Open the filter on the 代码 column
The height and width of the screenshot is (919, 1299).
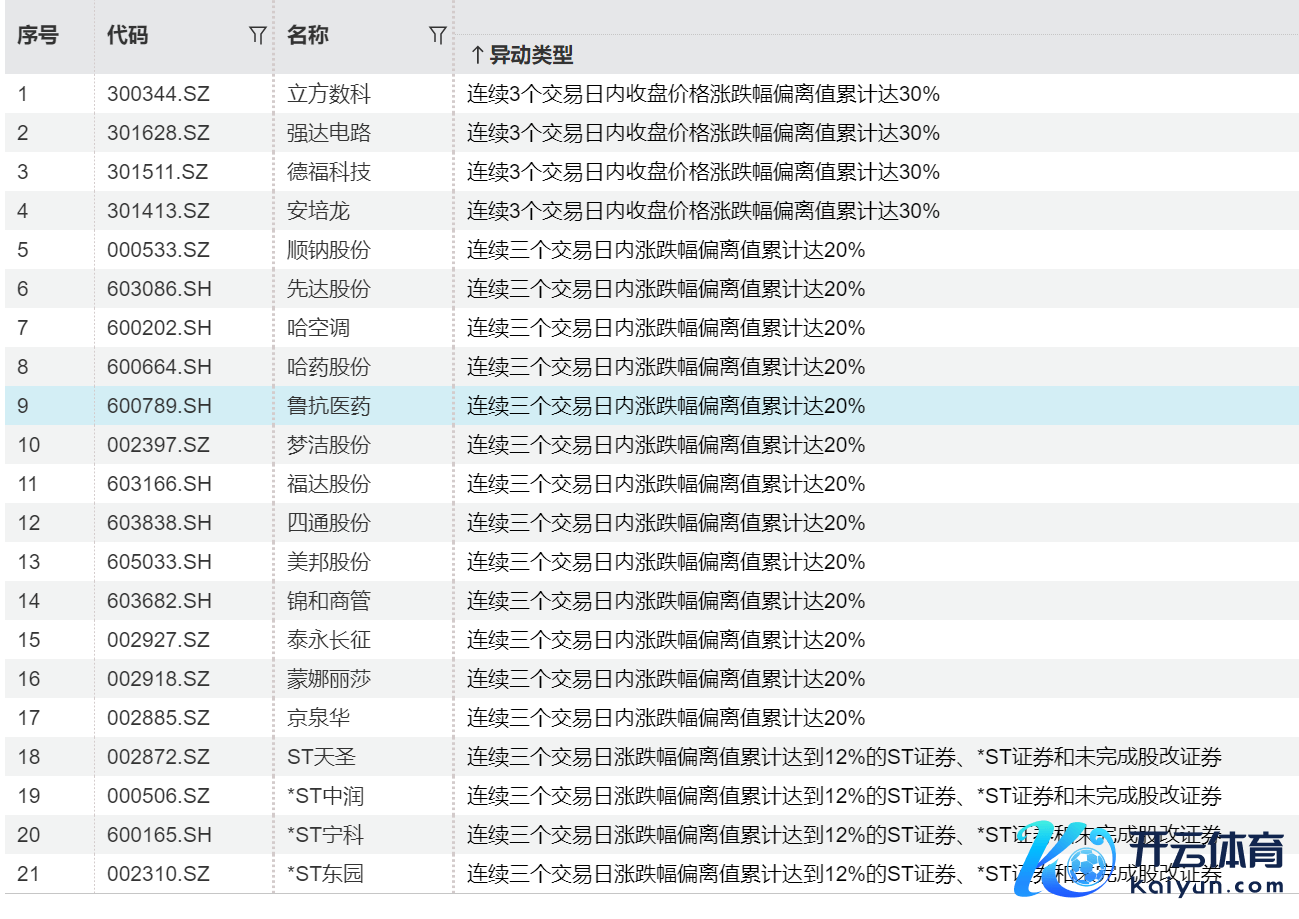[x=257, y=36]
